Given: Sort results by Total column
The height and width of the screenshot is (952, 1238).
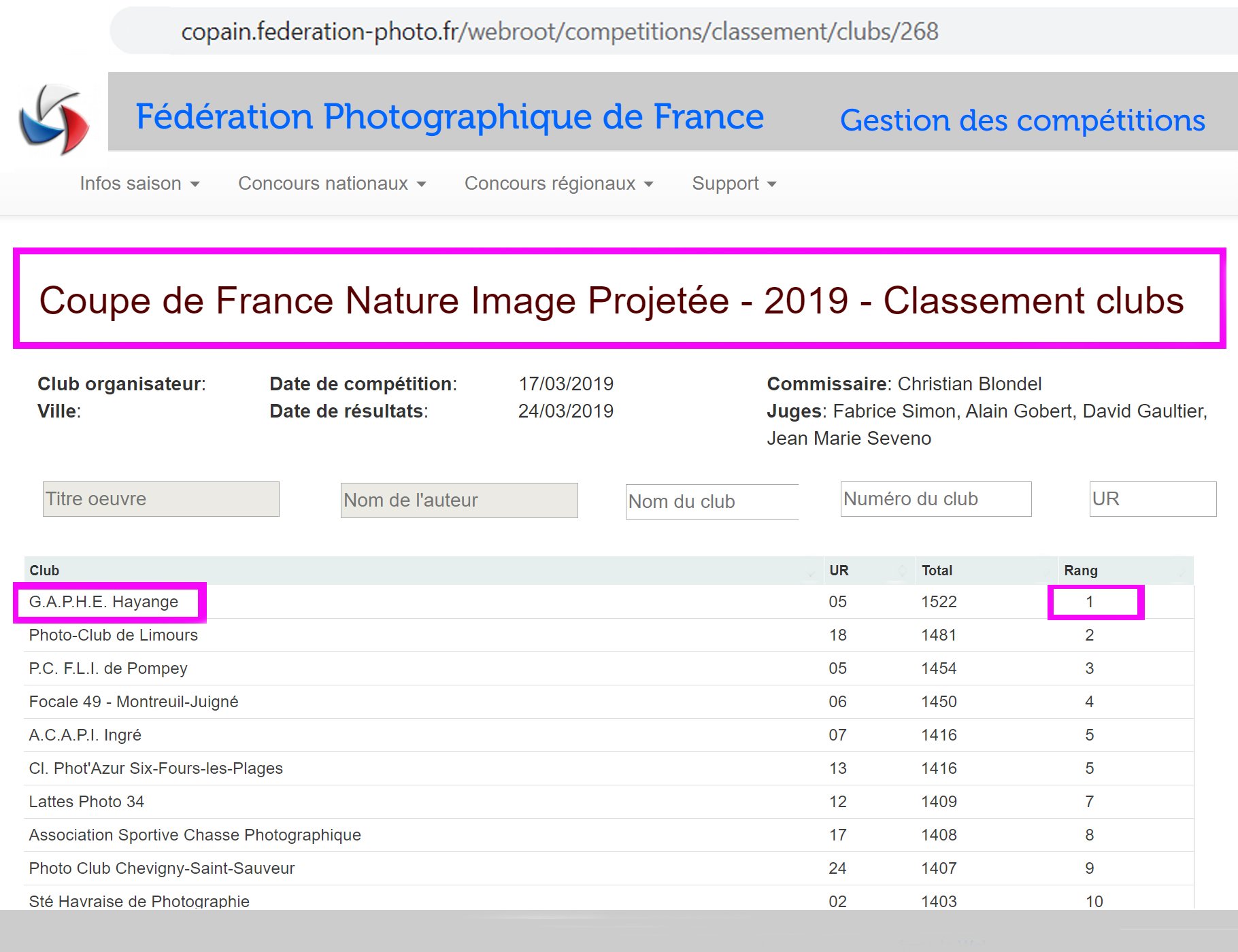Looking at the screenshot, I should pos(937,571).
